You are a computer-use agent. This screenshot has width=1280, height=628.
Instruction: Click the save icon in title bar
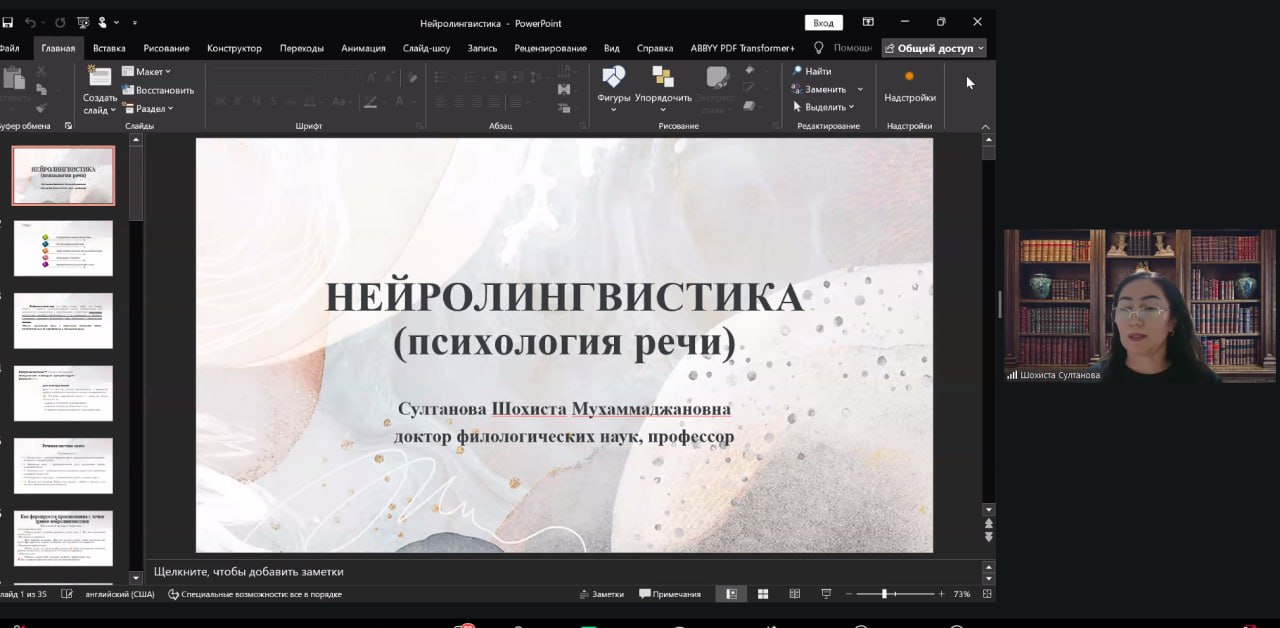8,22
